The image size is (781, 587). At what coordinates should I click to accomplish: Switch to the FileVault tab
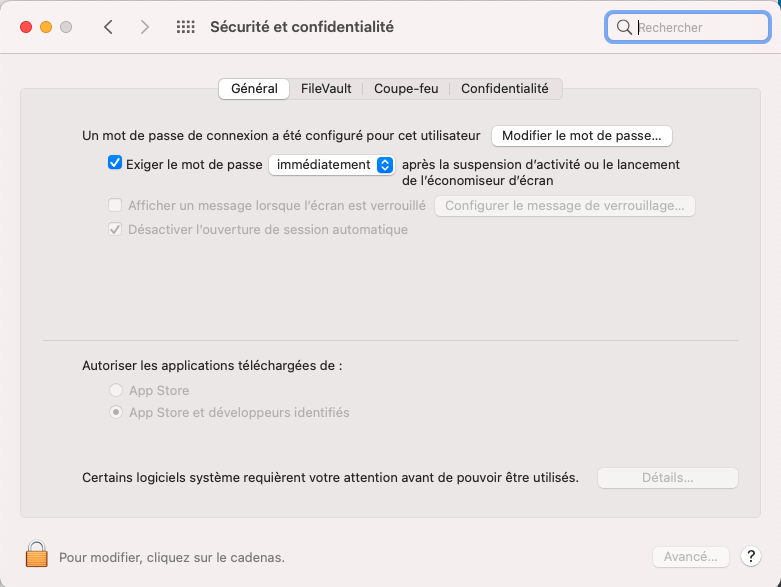click(326, 89)
